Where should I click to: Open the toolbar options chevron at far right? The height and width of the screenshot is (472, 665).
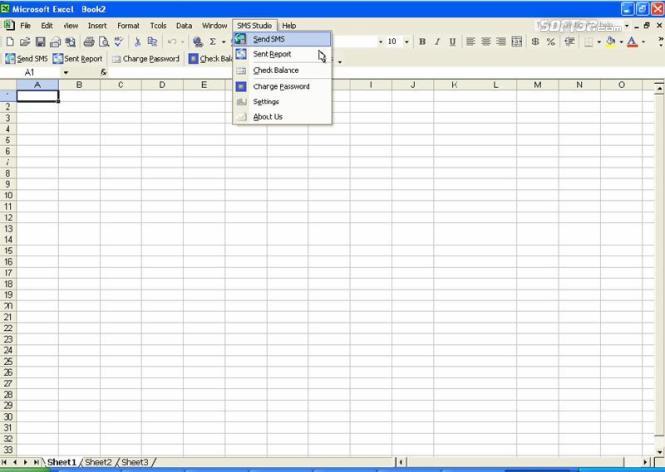(x=660, y=42)
